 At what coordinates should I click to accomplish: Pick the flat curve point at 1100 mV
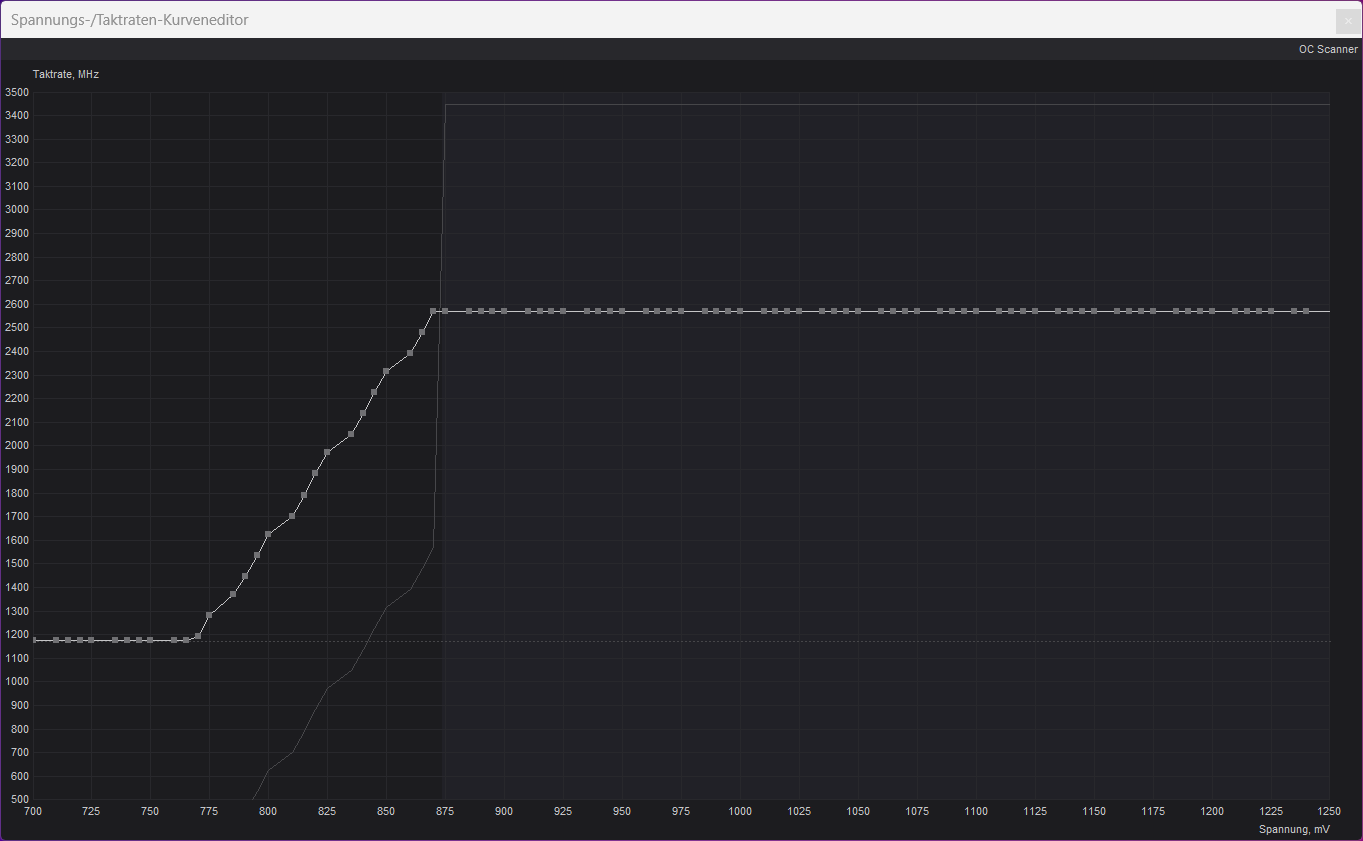976,311
